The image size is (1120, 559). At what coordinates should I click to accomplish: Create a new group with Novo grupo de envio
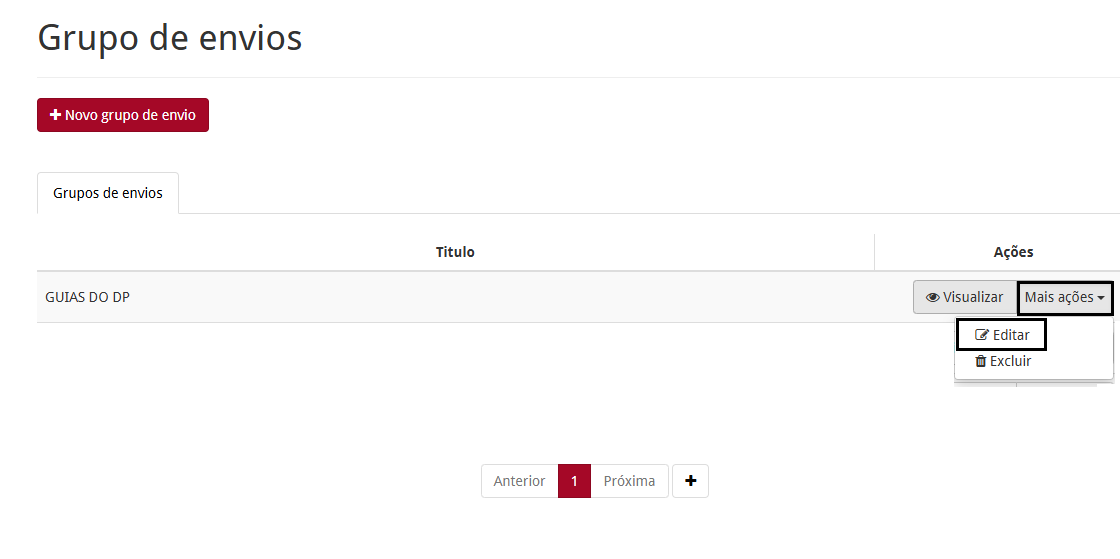(123, 115)
